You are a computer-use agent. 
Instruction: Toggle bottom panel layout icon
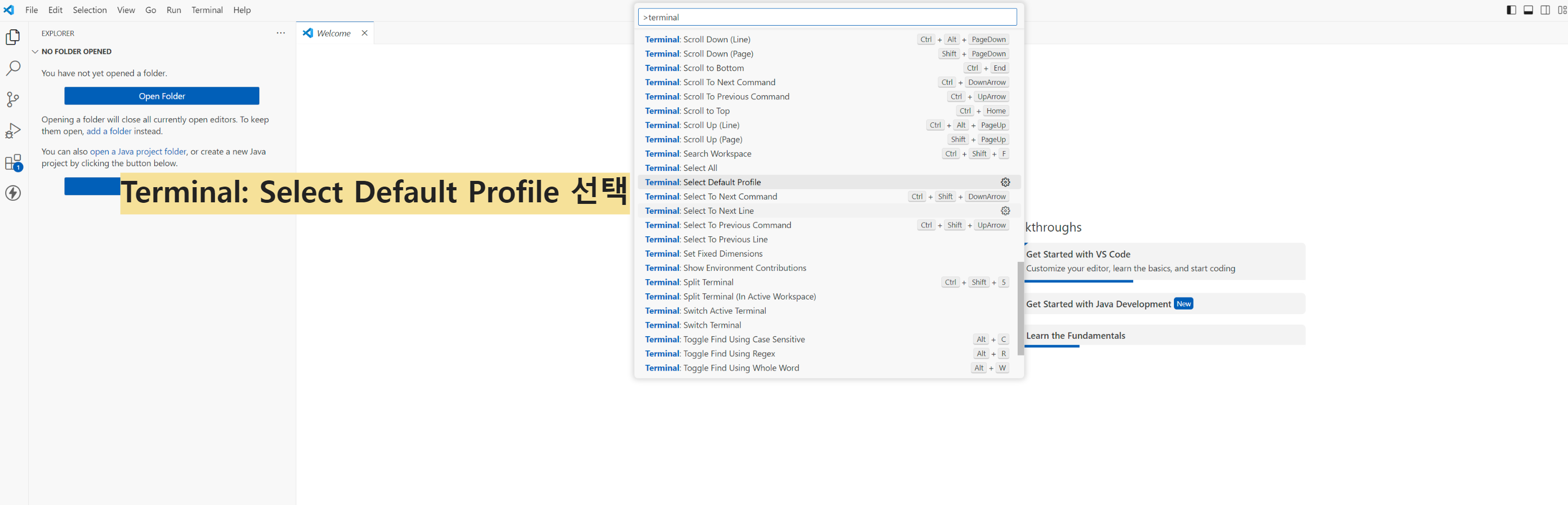click(x=1528, y=10)
